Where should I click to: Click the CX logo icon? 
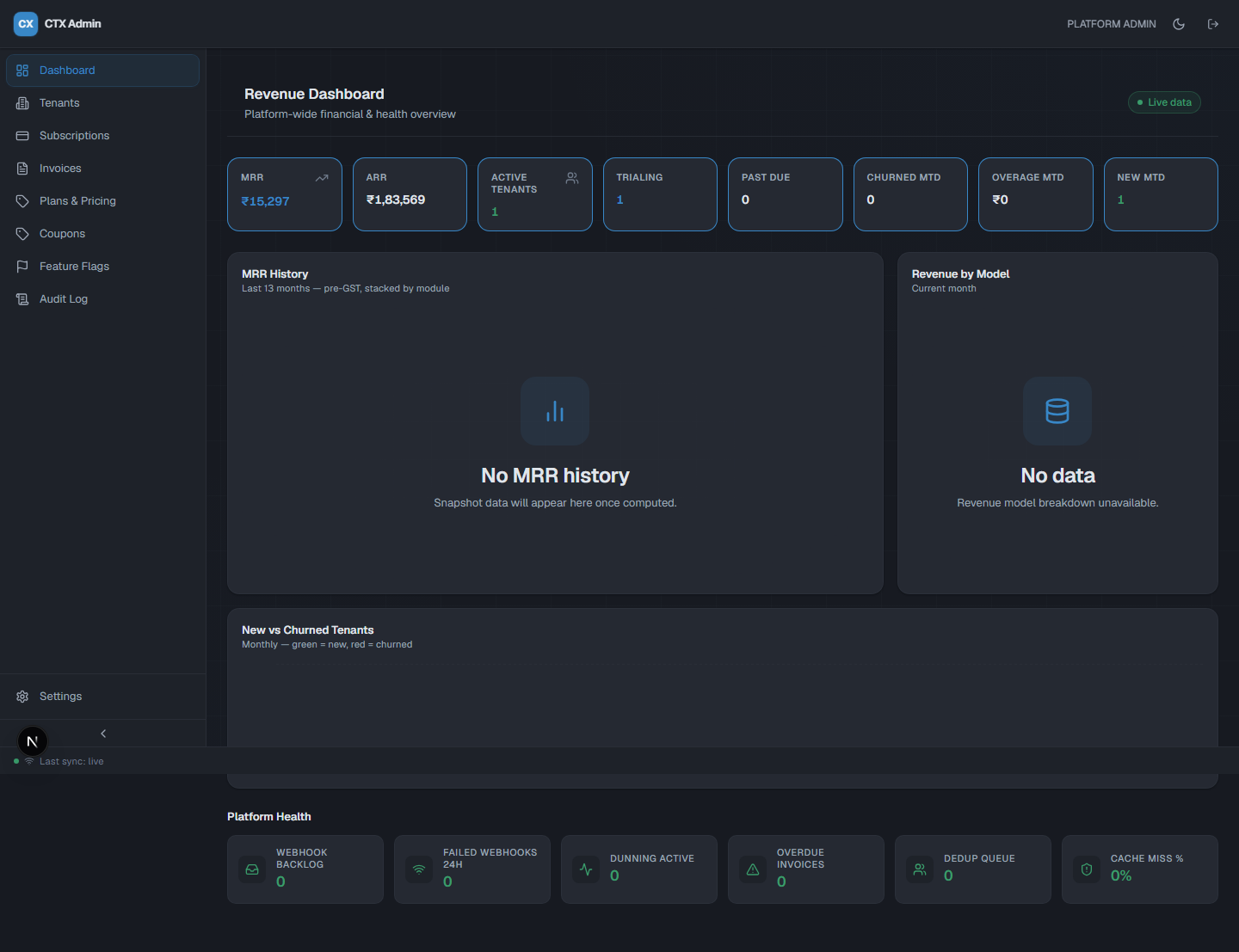tap(26, 24)
